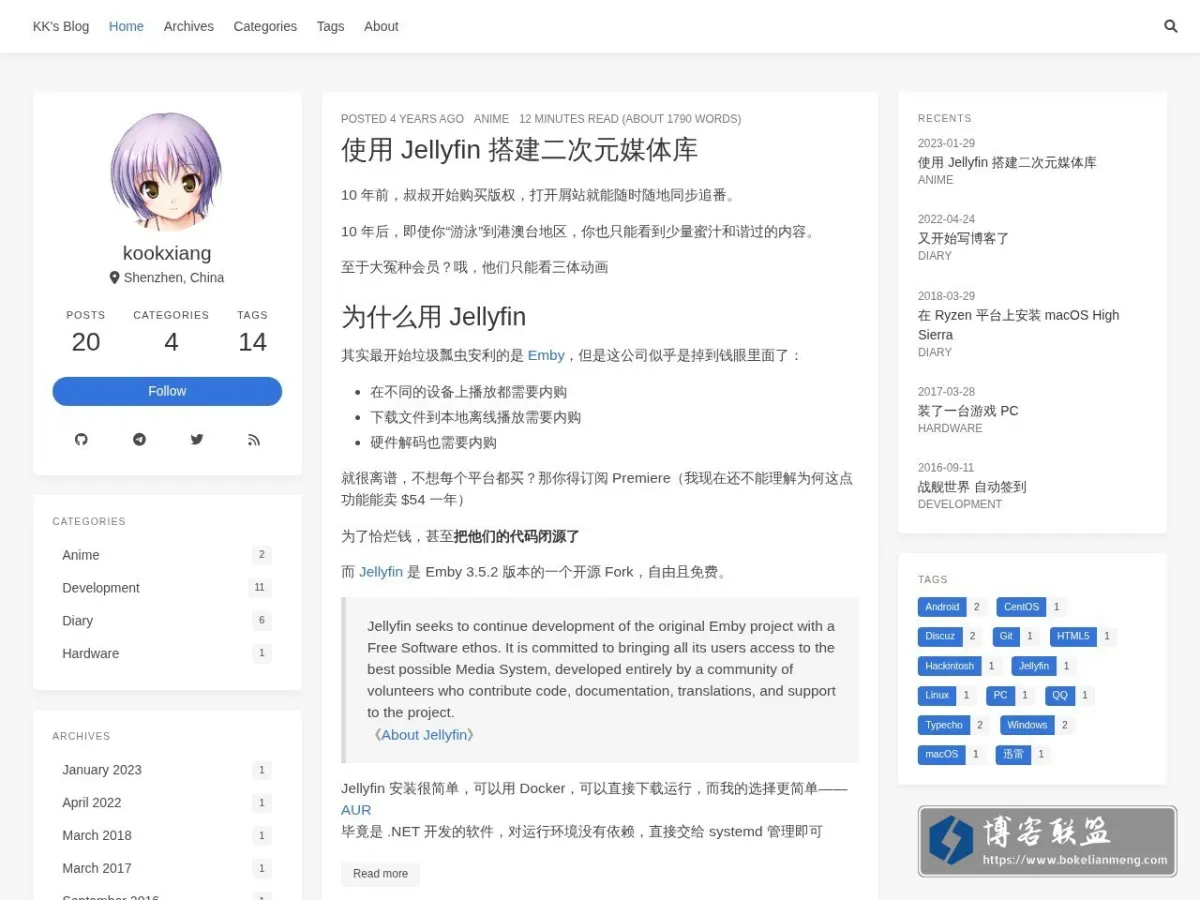Open recent post 装了一台游戏 PC

tap(968, 411)
